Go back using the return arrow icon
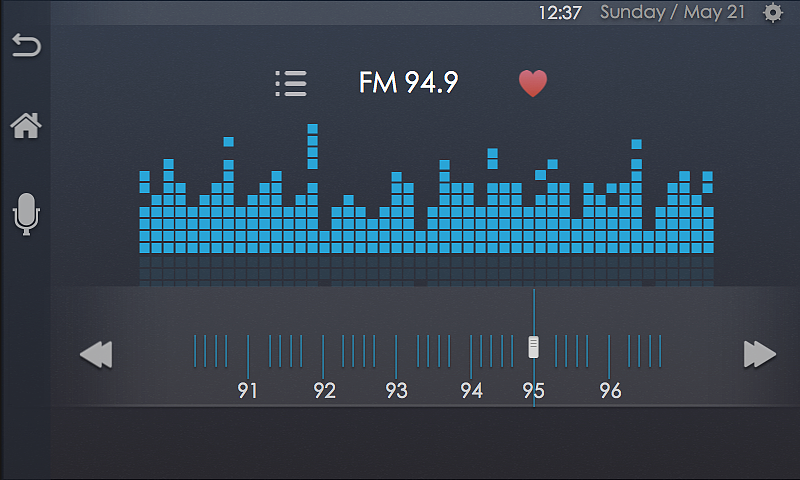The width and height of the screenshot is (800, 480). 27,45
